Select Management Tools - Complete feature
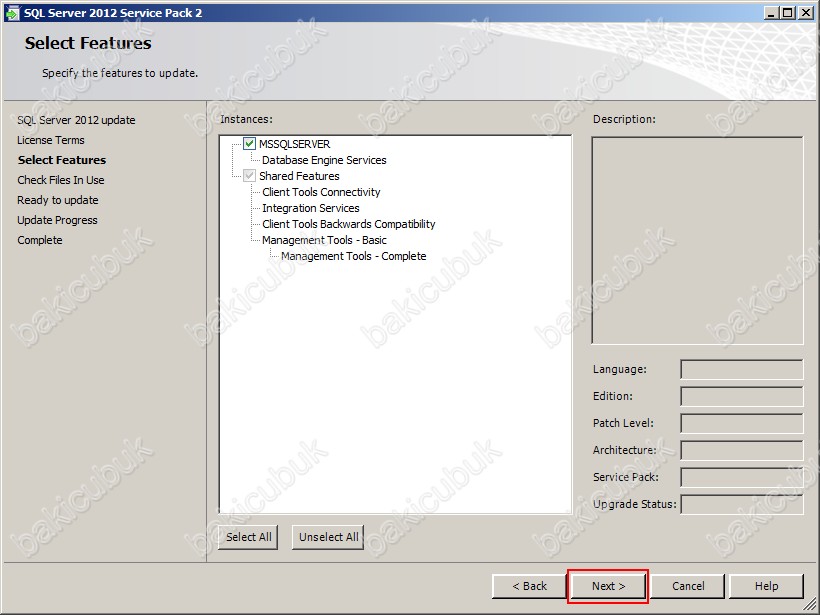 click(354, 256)
